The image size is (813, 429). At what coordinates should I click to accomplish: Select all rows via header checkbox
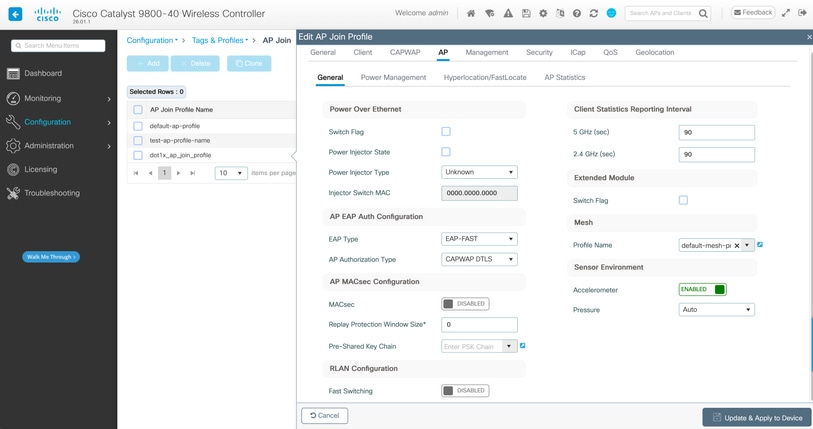[138, 109]
